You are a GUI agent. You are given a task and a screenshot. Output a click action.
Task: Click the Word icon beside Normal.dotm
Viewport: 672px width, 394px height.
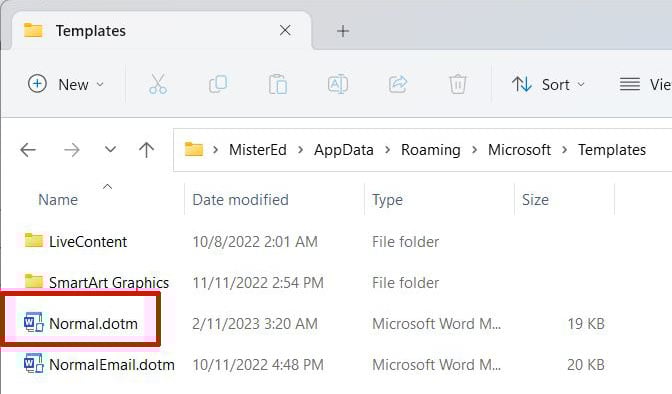point(33,322)
